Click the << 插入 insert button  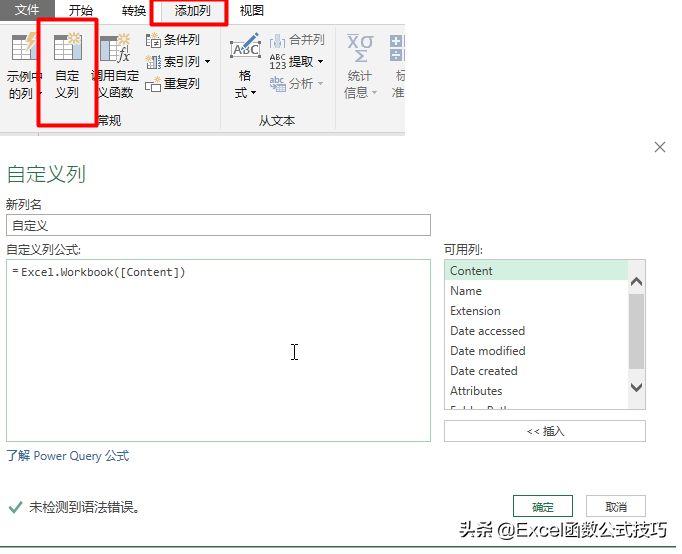tap(545, 431)
